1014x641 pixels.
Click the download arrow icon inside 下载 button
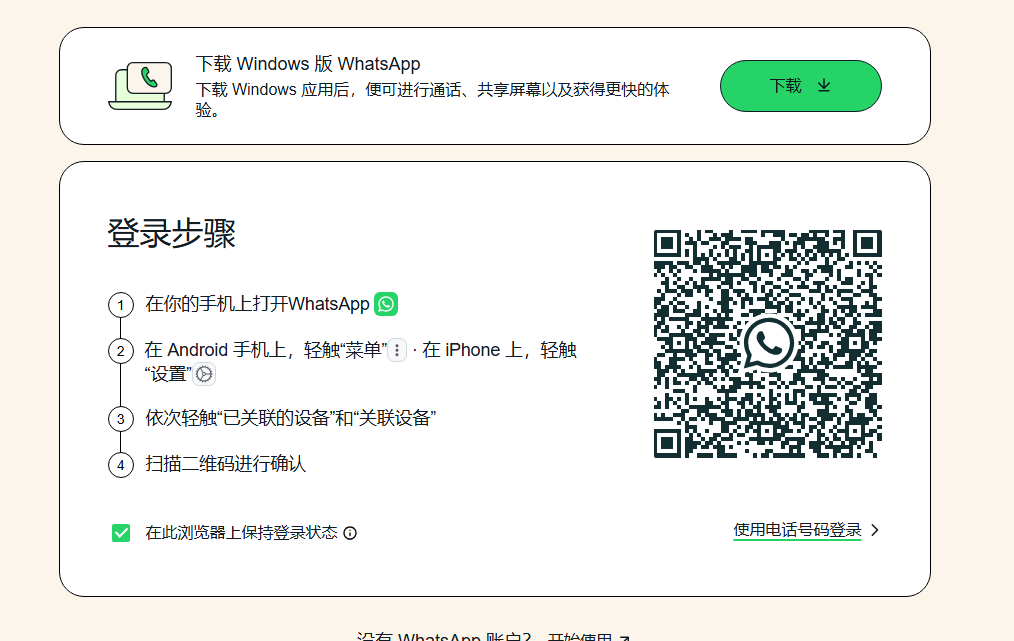point(824,86)
